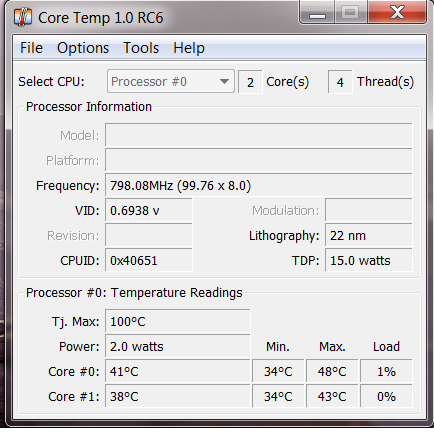Click the Tj. Max 100°C field
This screenshot has width=434, height=432.
point(178,322)
